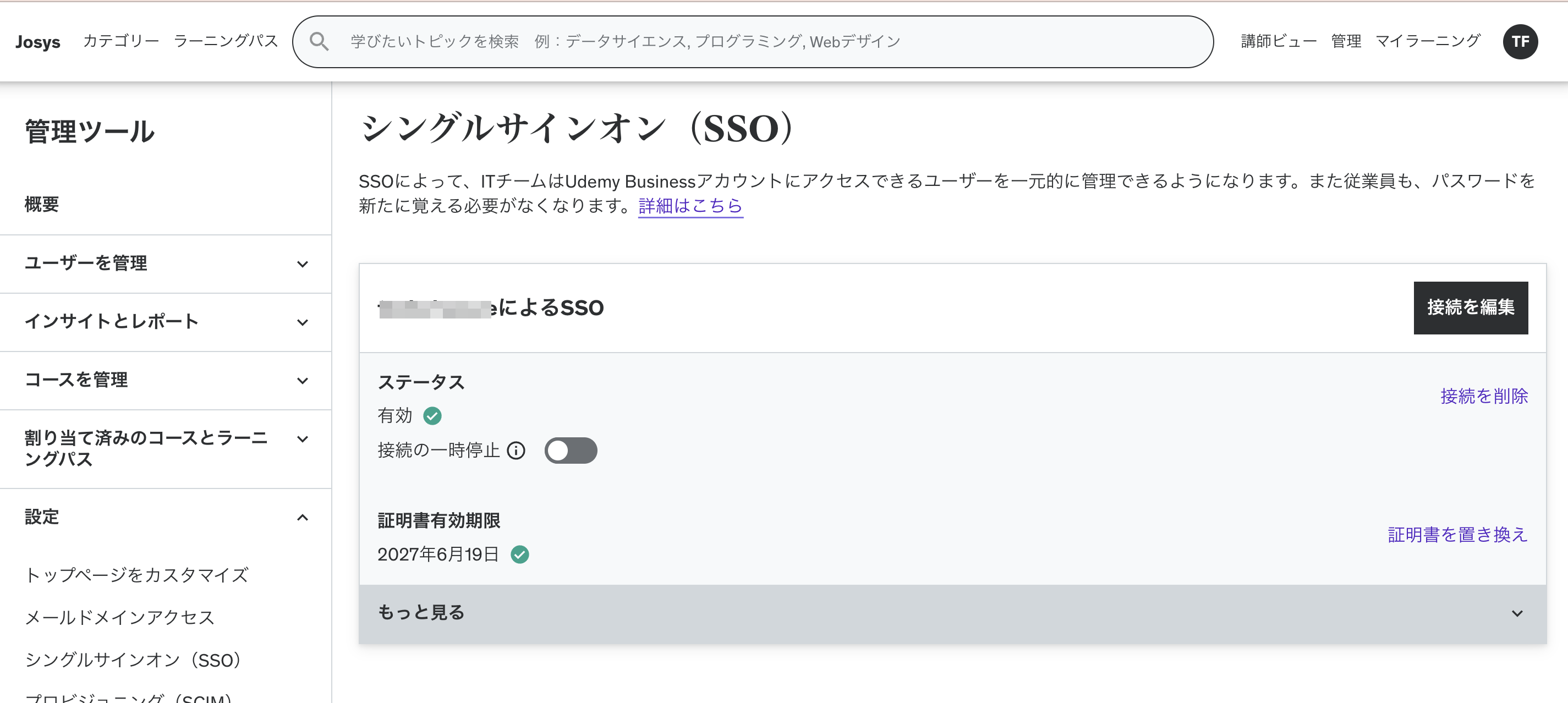Click the 接続を削除 link
The image size is (1568, 703).
click(1483, 396)
